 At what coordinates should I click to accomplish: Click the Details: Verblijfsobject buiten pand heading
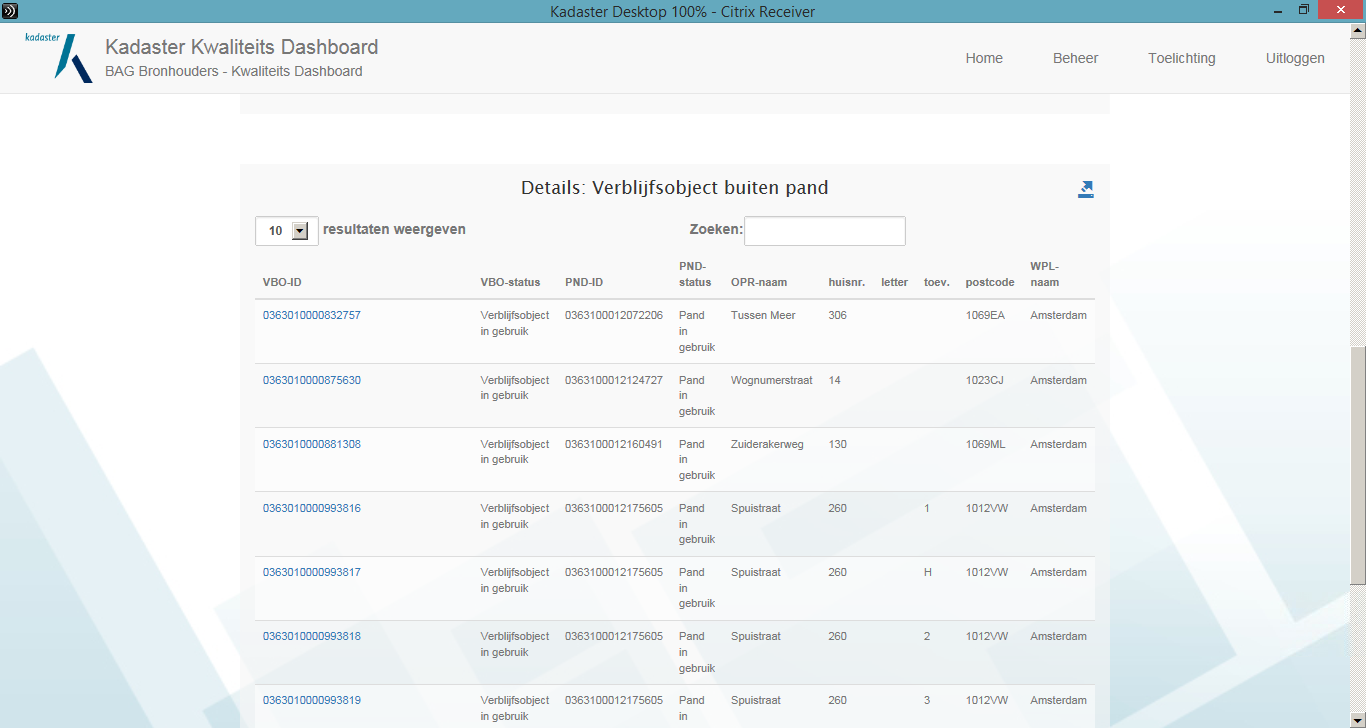click(675, 188)
